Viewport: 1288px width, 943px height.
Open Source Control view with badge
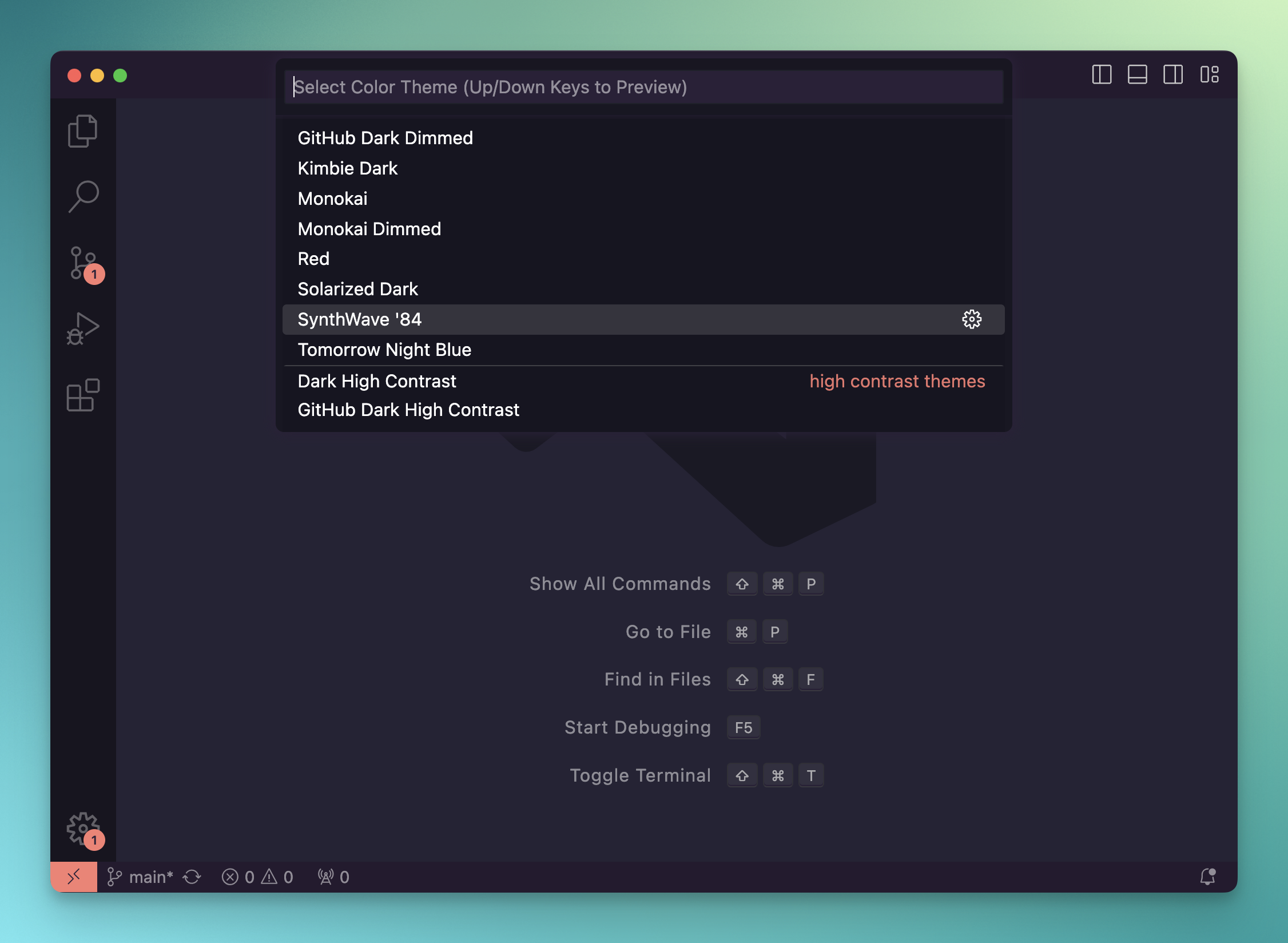(83, 263)
